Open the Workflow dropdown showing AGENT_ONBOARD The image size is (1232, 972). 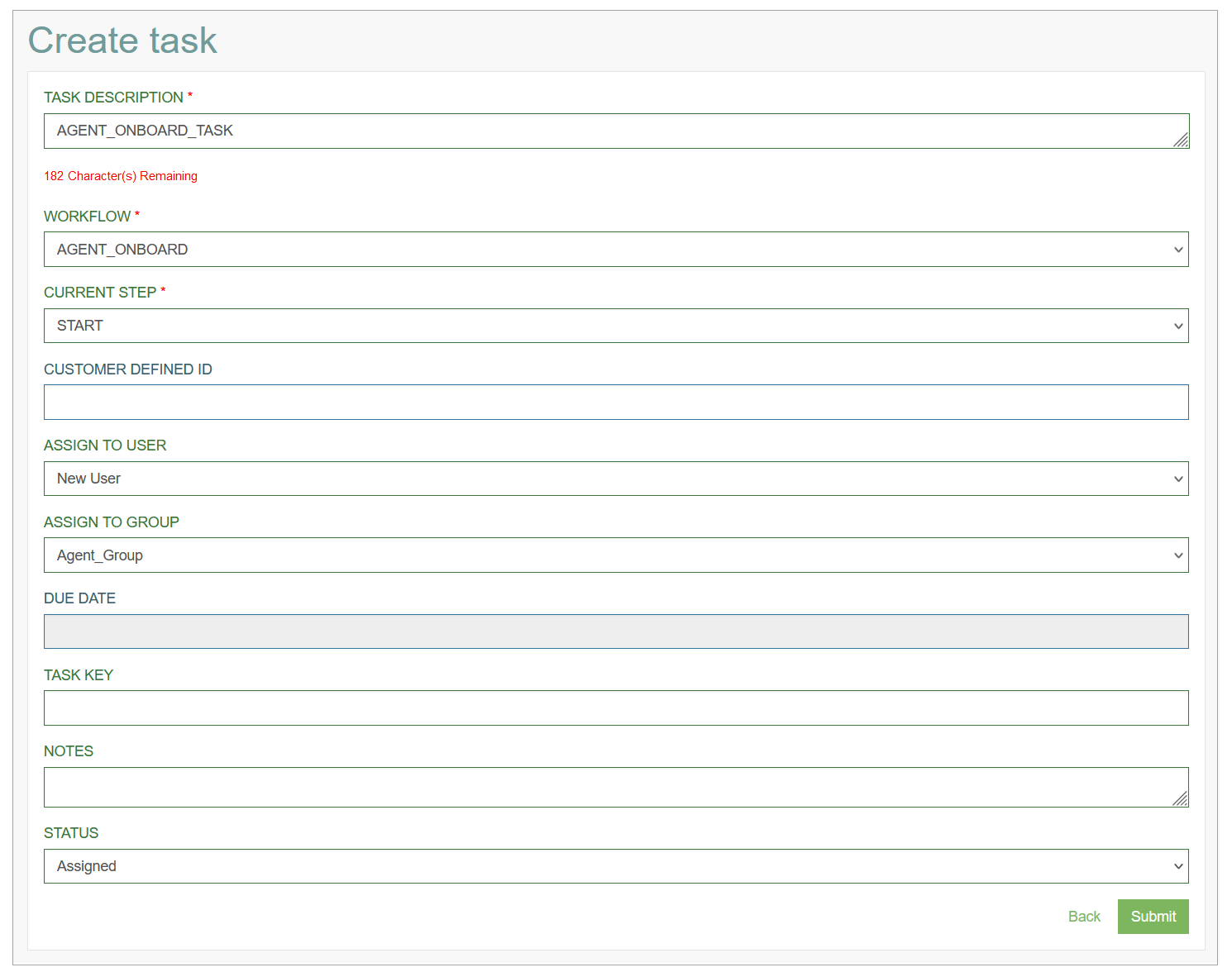[x=616, y=250]
